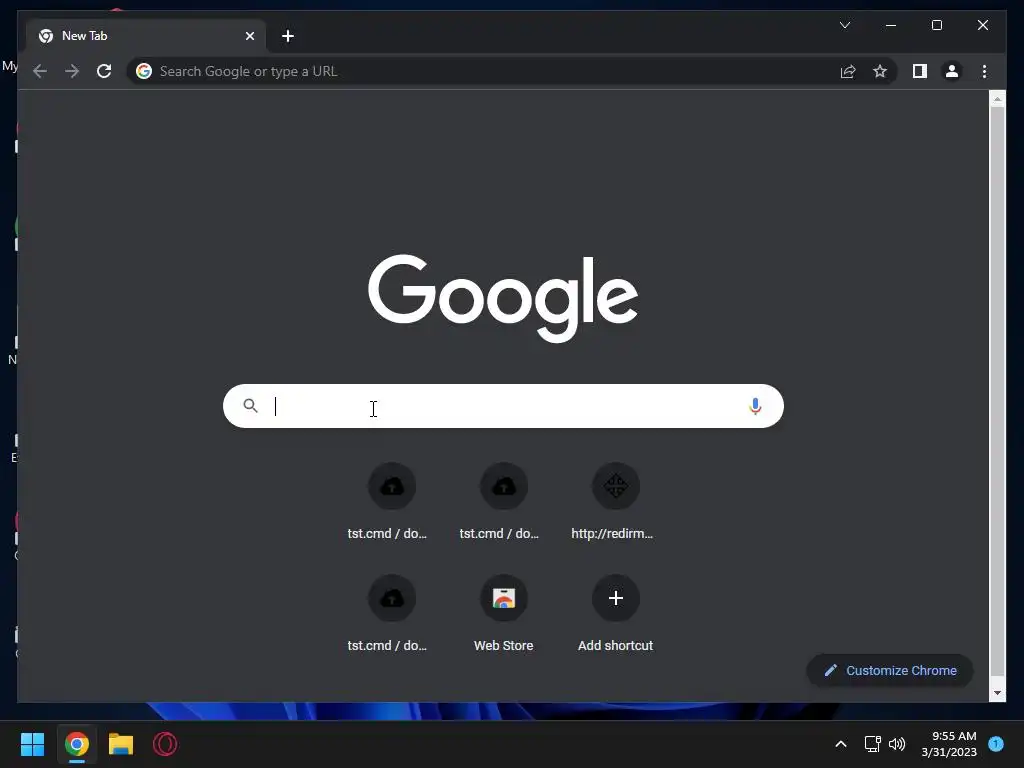Image resolution: width=1024 pixels, height=768 pixels.
Task: Open the Web Store shortcut
Action: click(x=504, y=613)
